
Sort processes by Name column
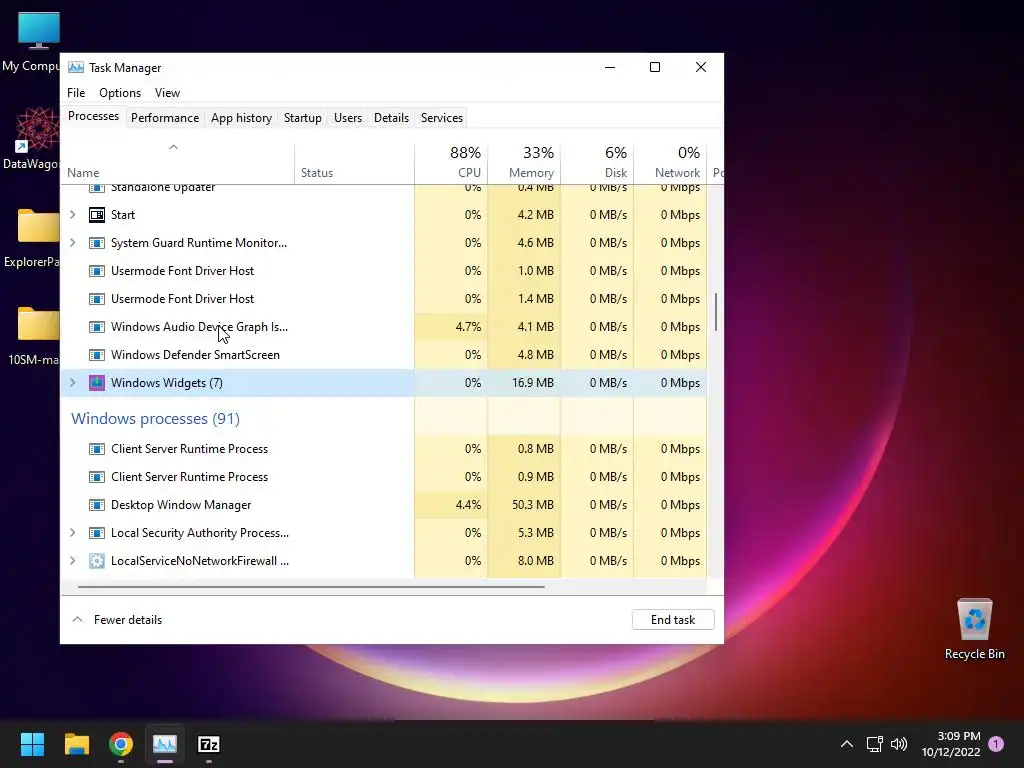(x=178, y=163)
